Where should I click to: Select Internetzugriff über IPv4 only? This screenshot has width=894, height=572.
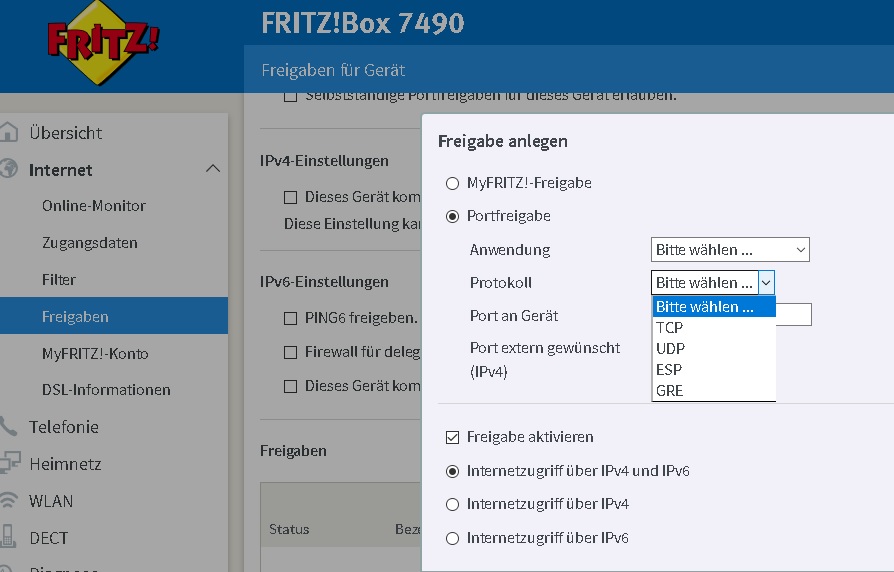(x=452, y=505)
